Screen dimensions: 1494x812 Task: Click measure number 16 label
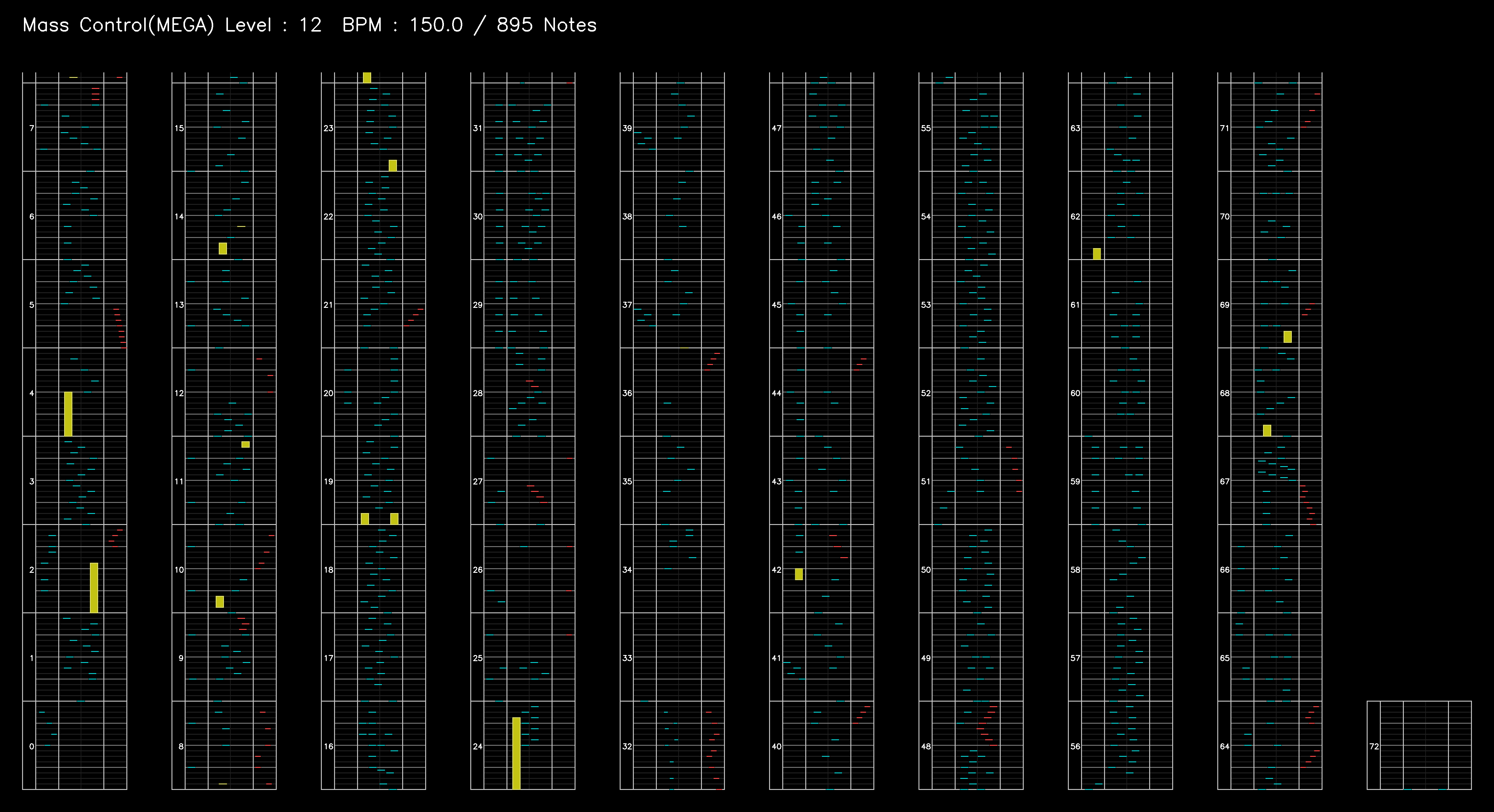329,746
